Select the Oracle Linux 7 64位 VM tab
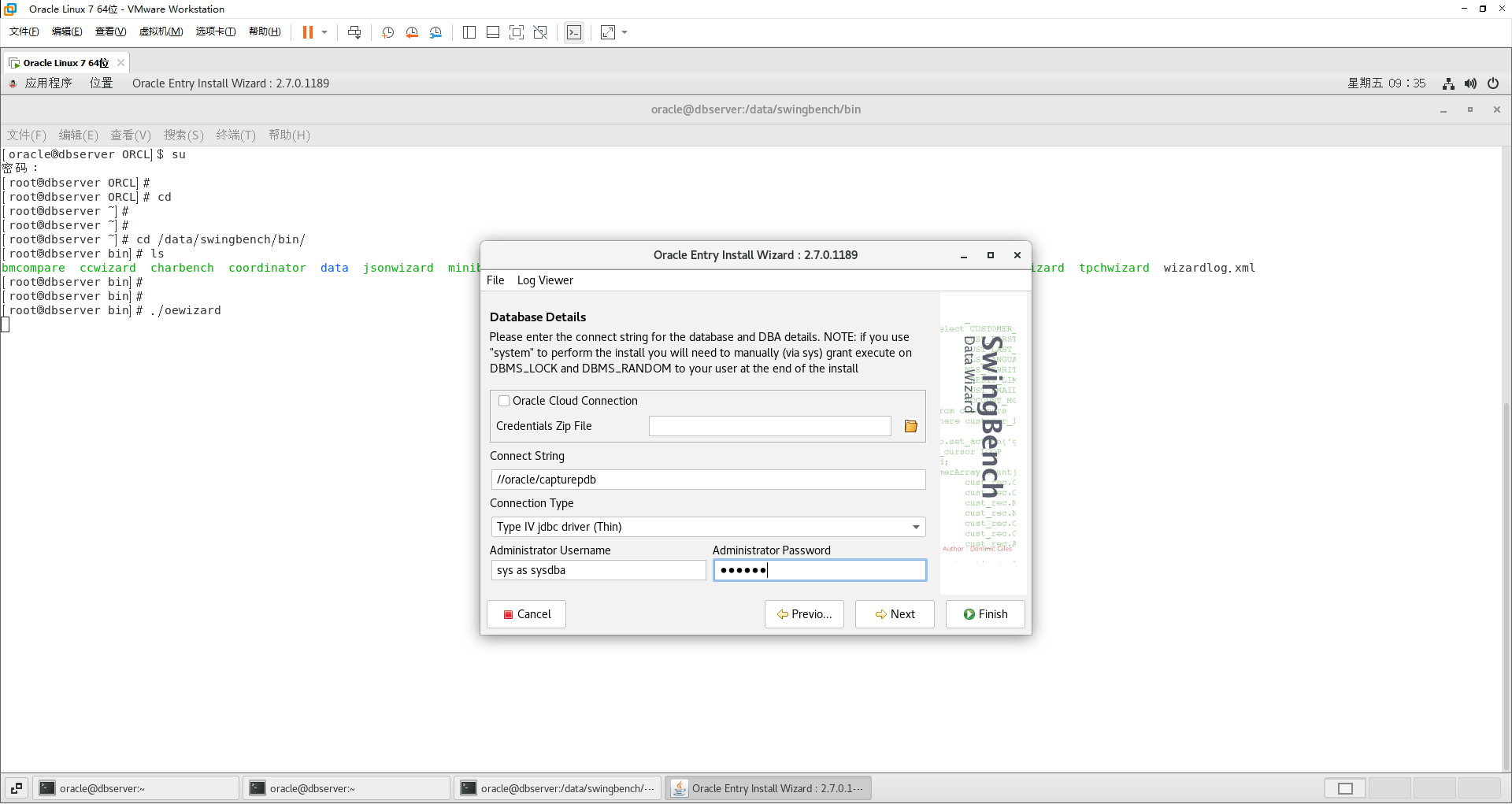 pyautogui.click(x=65, y=63)
